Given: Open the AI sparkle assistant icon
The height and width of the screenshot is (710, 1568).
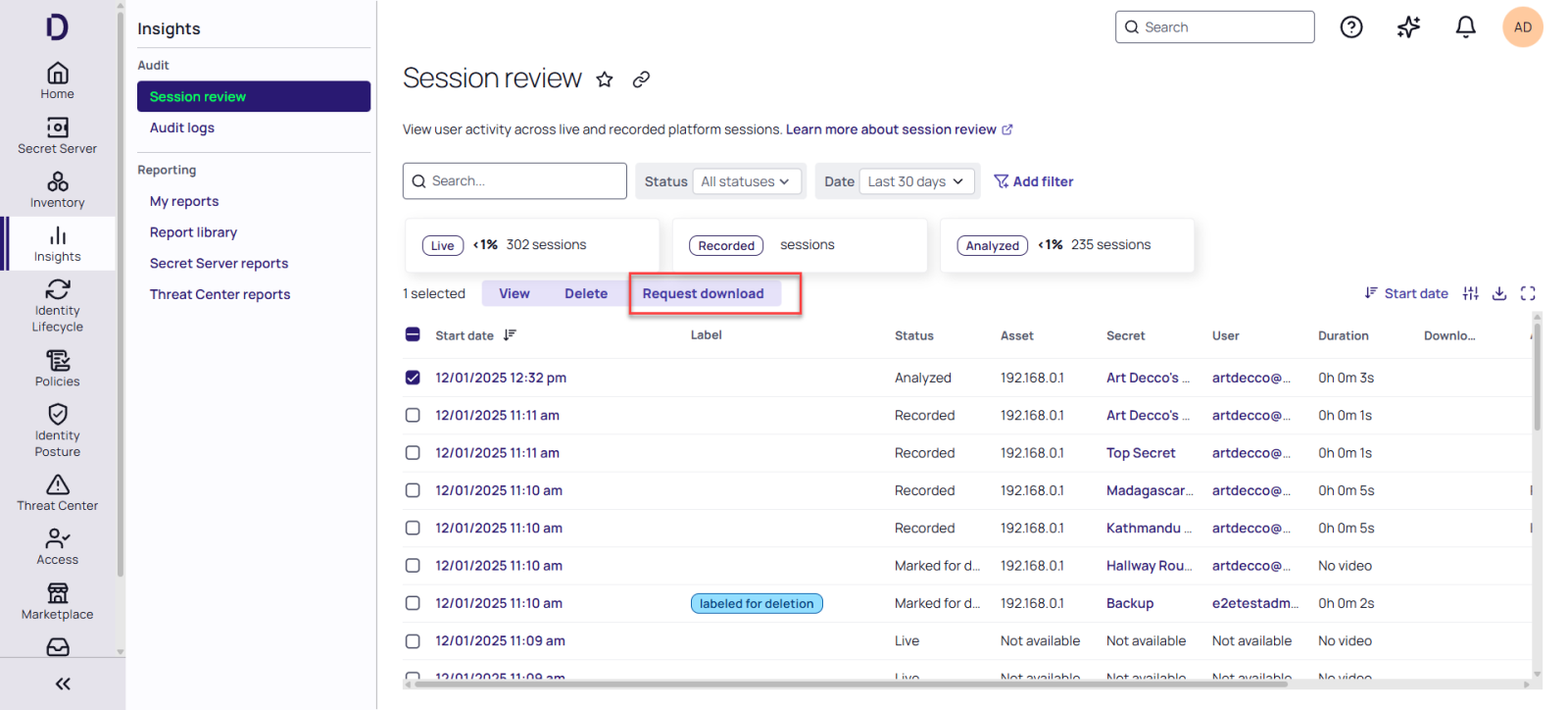Looking at the screenshot, I should 1408,27.
